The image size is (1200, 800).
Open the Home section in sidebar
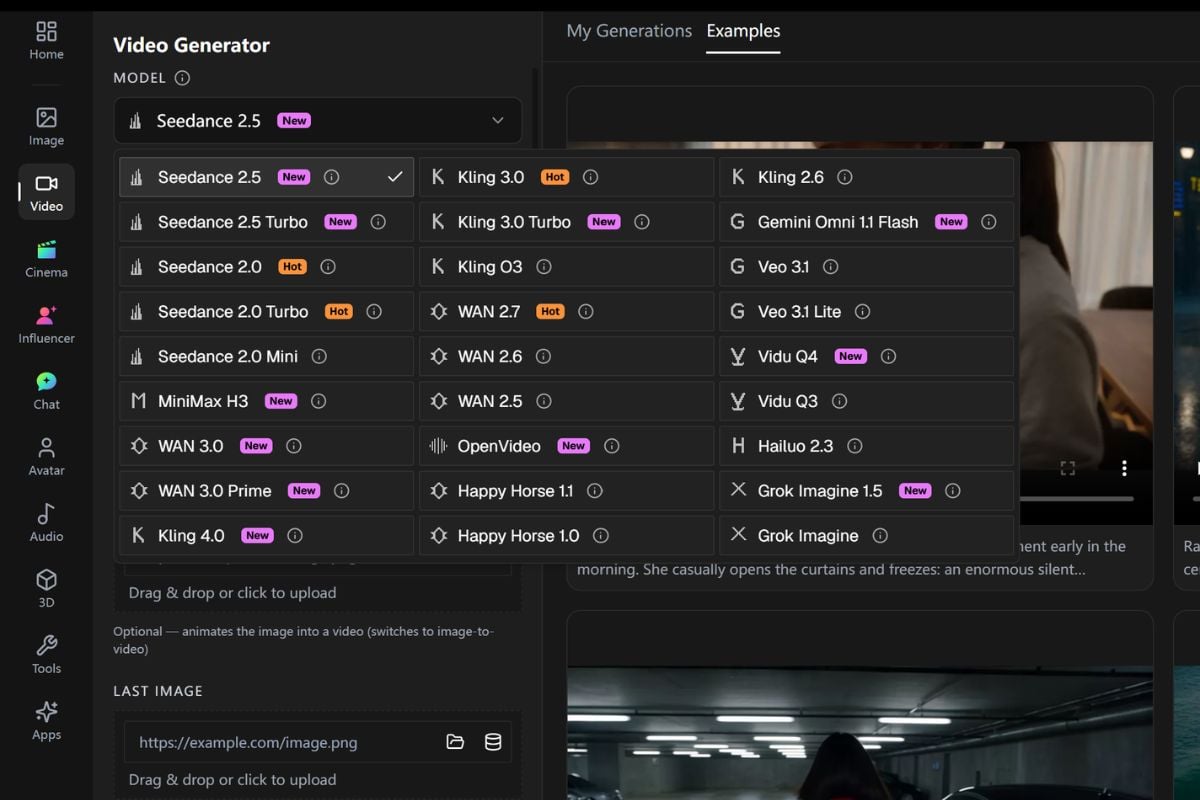(46, 41)
